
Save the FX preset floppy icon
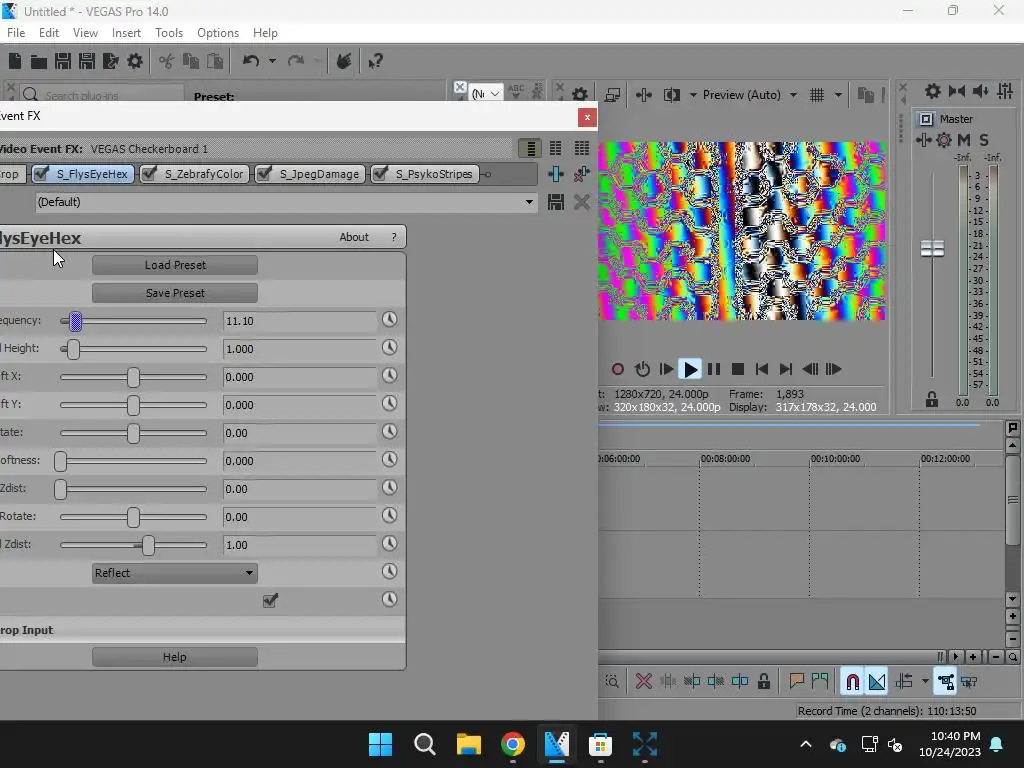tap(556, 202)
